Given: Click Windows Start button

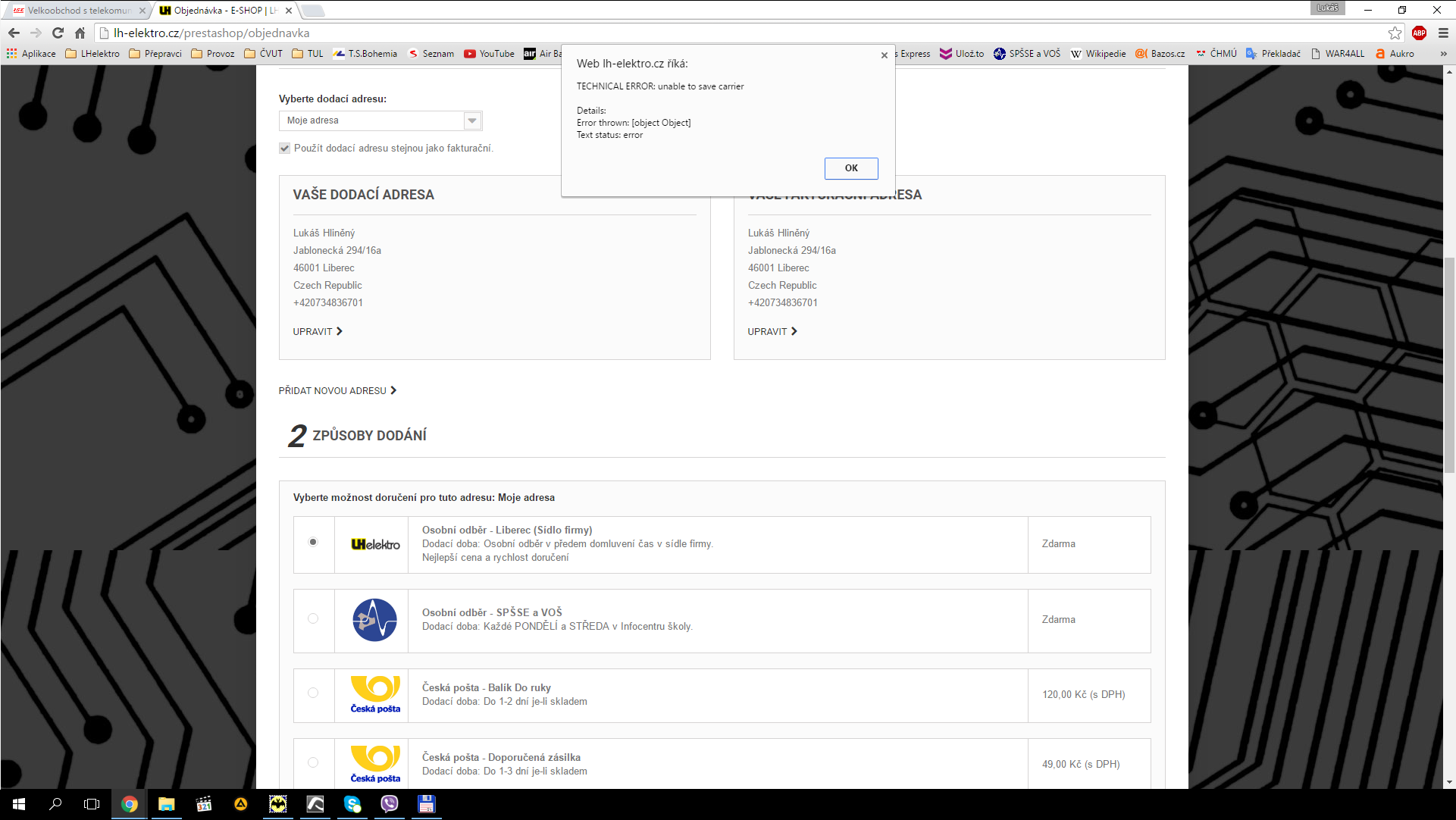Looking at the screenshot, I should (x=19, y=804).
